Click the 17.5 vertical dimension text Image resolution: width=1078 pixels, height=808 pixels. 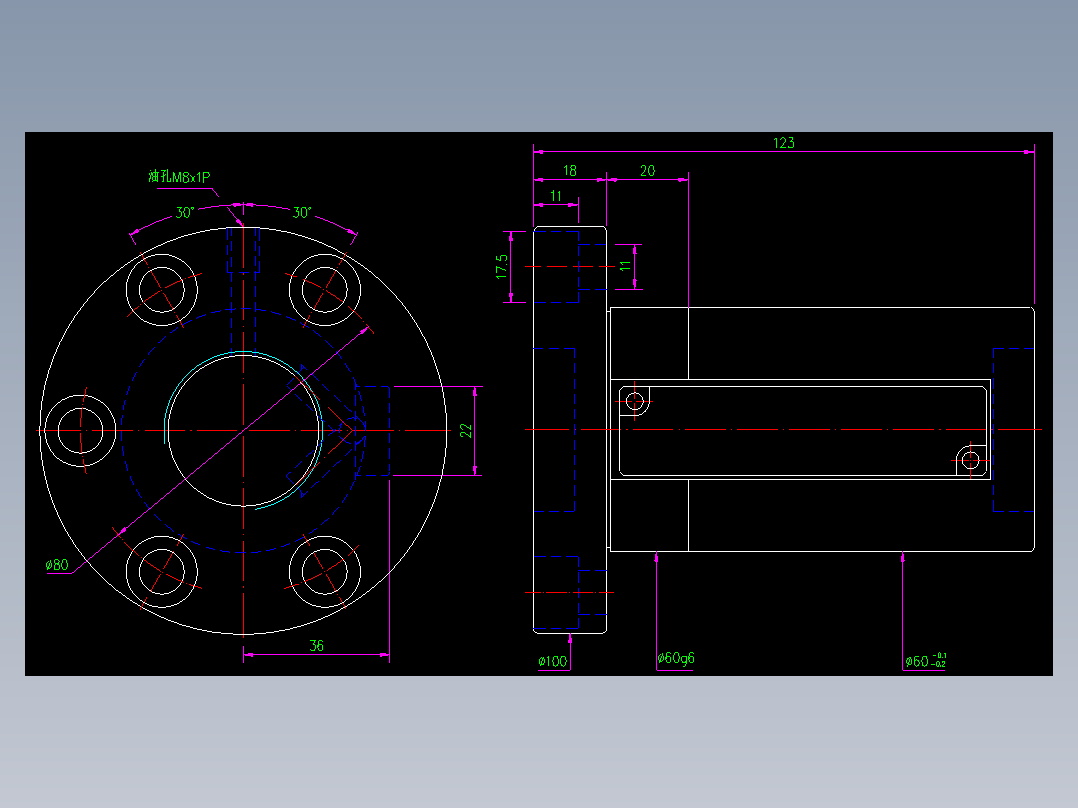click(502, 266)
